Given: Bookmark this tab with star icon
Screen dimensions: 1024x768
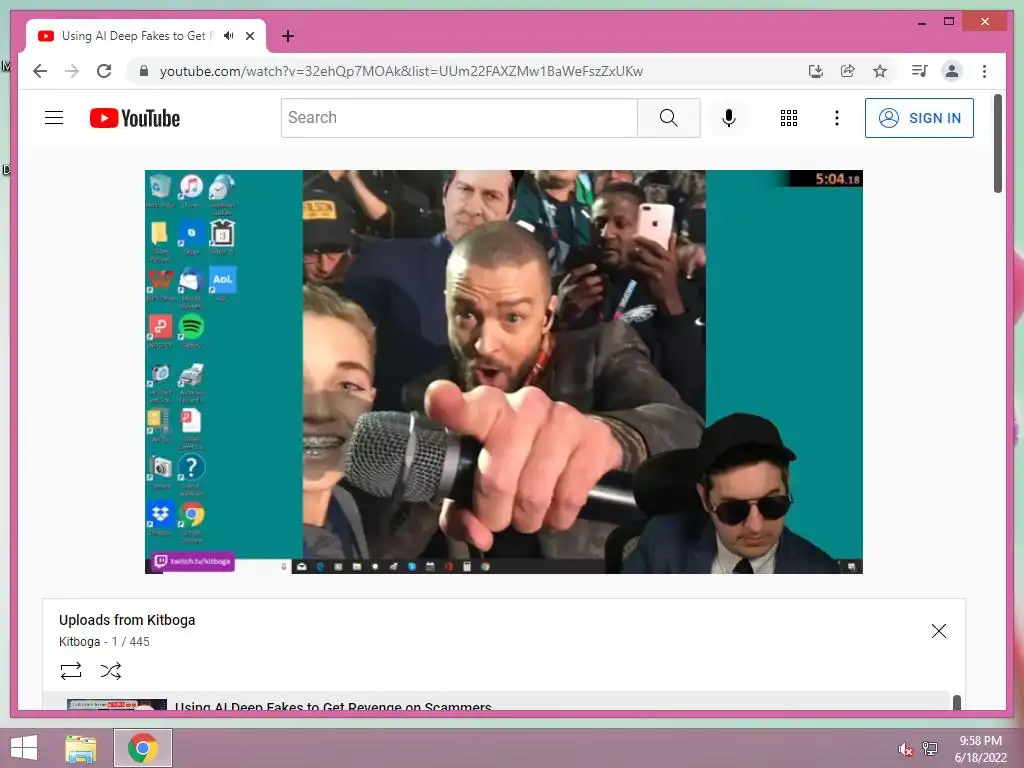Looking at the screenshot, I should [x=880, y=71].
